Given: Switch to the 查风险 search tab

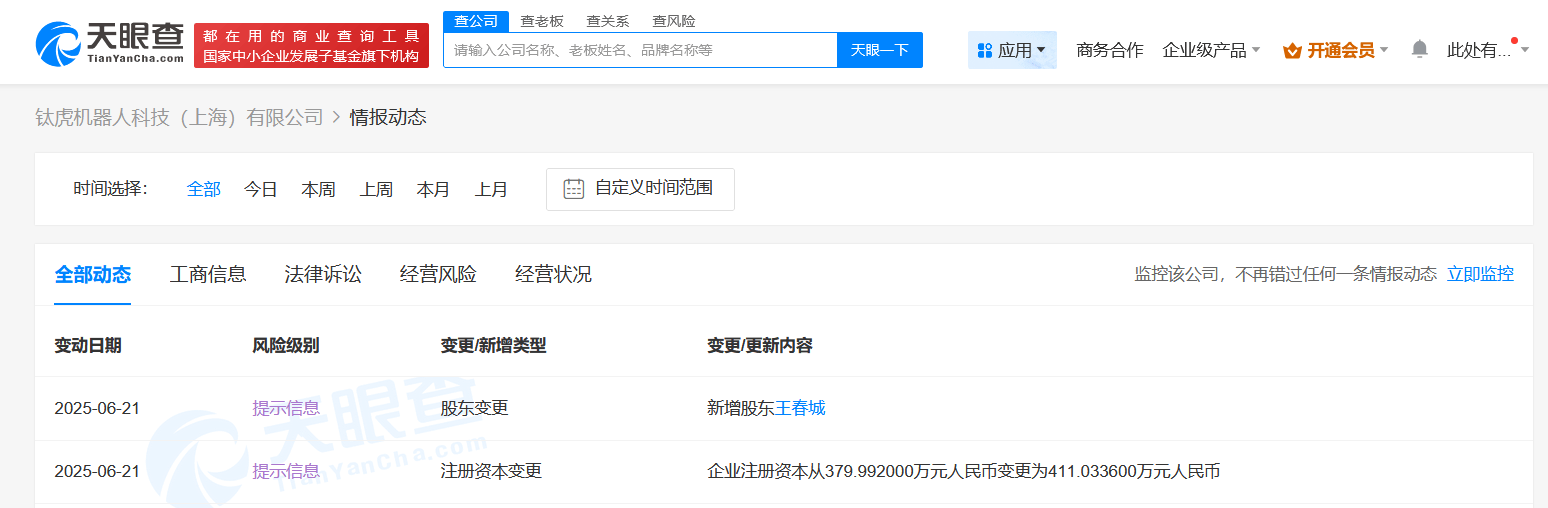Looking at the screenshot, I should pos(674,21).
